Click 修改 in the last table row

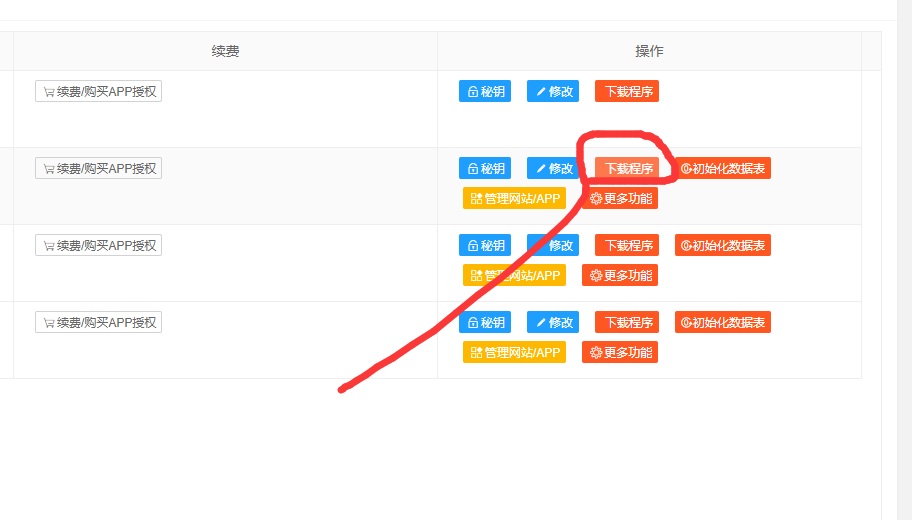[x=553, y=322]
